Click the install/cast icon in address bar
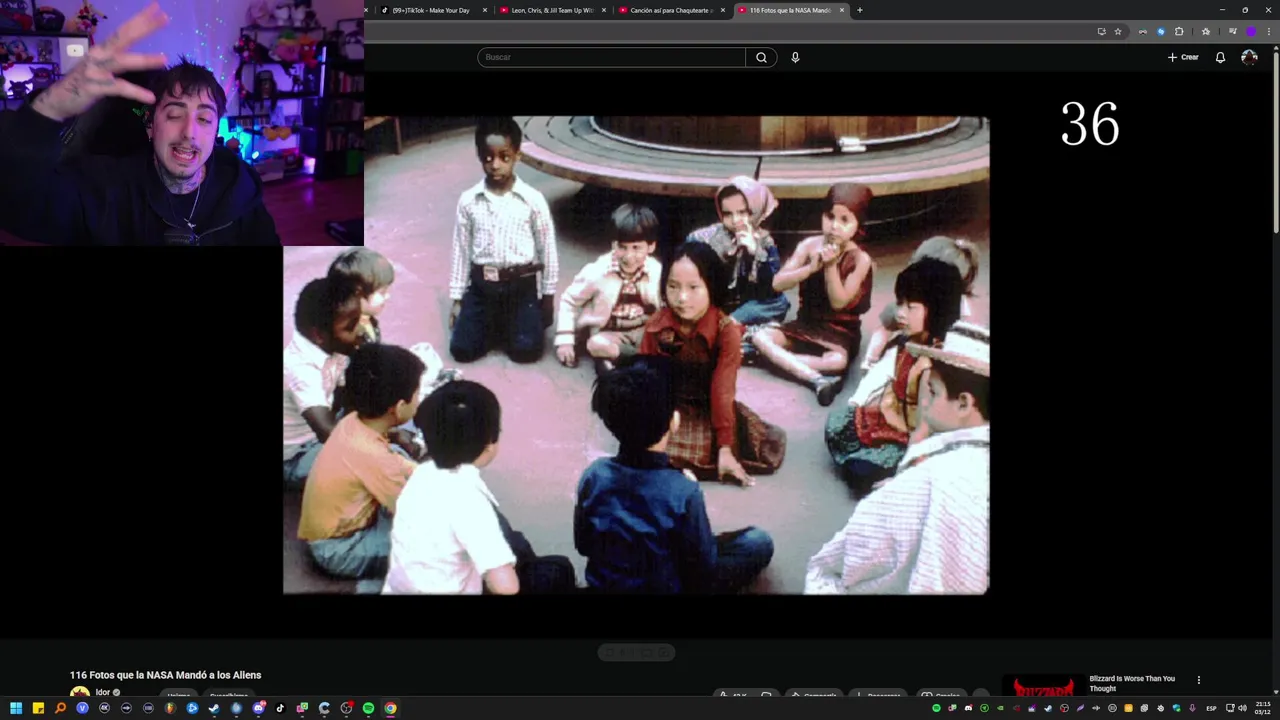Screen dimensions: 1280x720 [1101, 31]
